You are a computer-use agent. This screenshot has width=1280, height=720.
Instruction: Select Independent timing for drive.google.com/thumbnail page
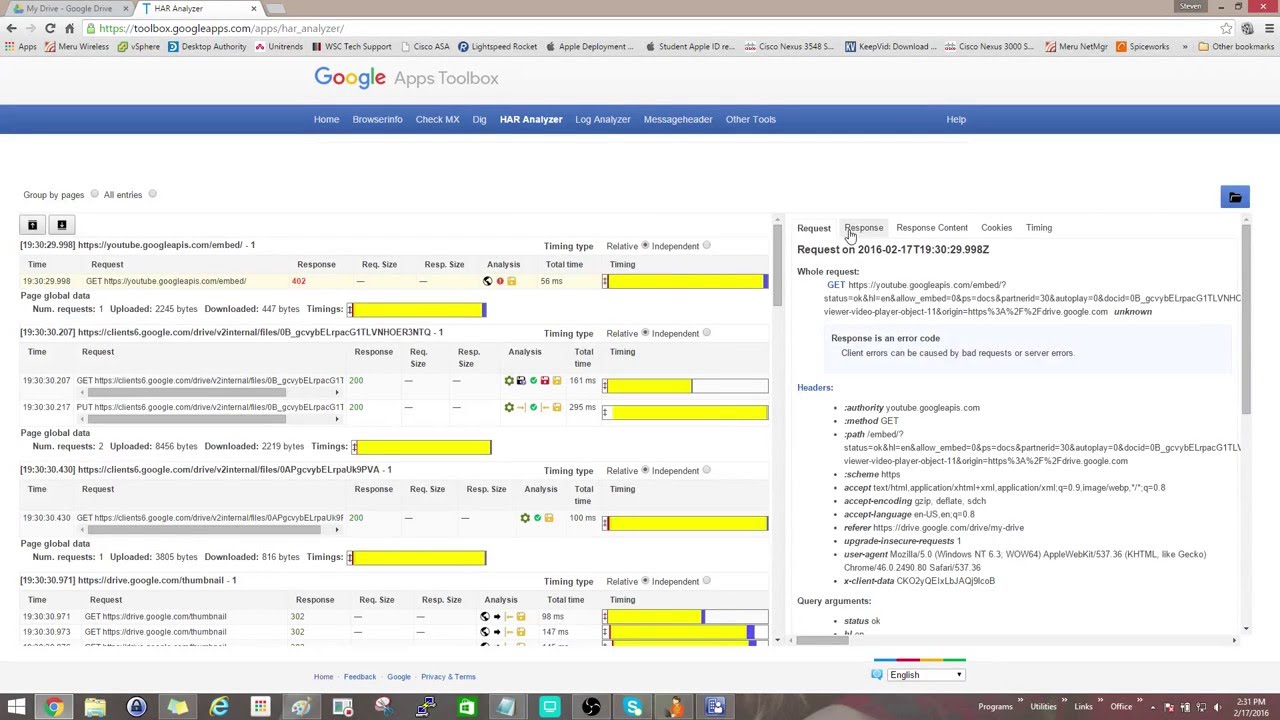click(x=706, y=581)
